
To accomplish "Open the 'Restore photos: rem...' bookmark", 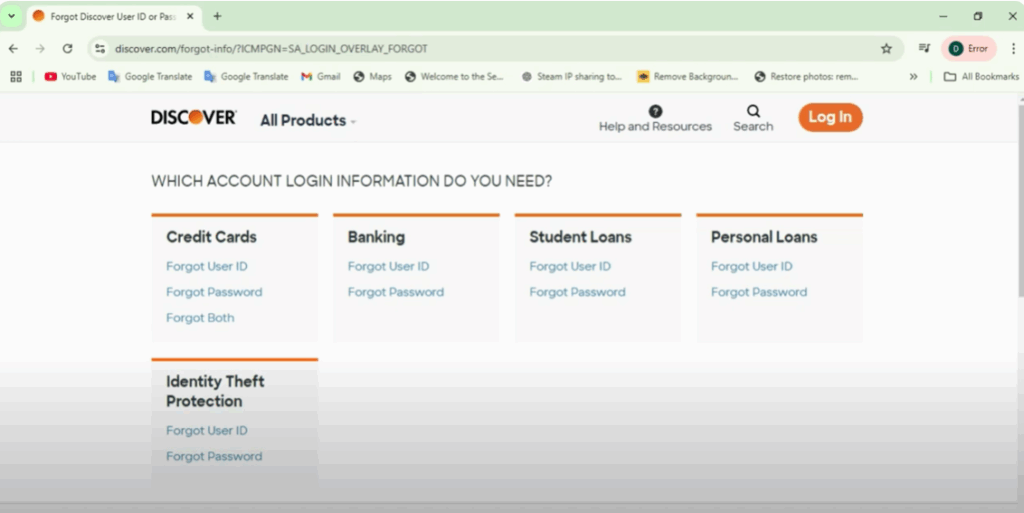I will pyautogui.click(x=806, y=76).
